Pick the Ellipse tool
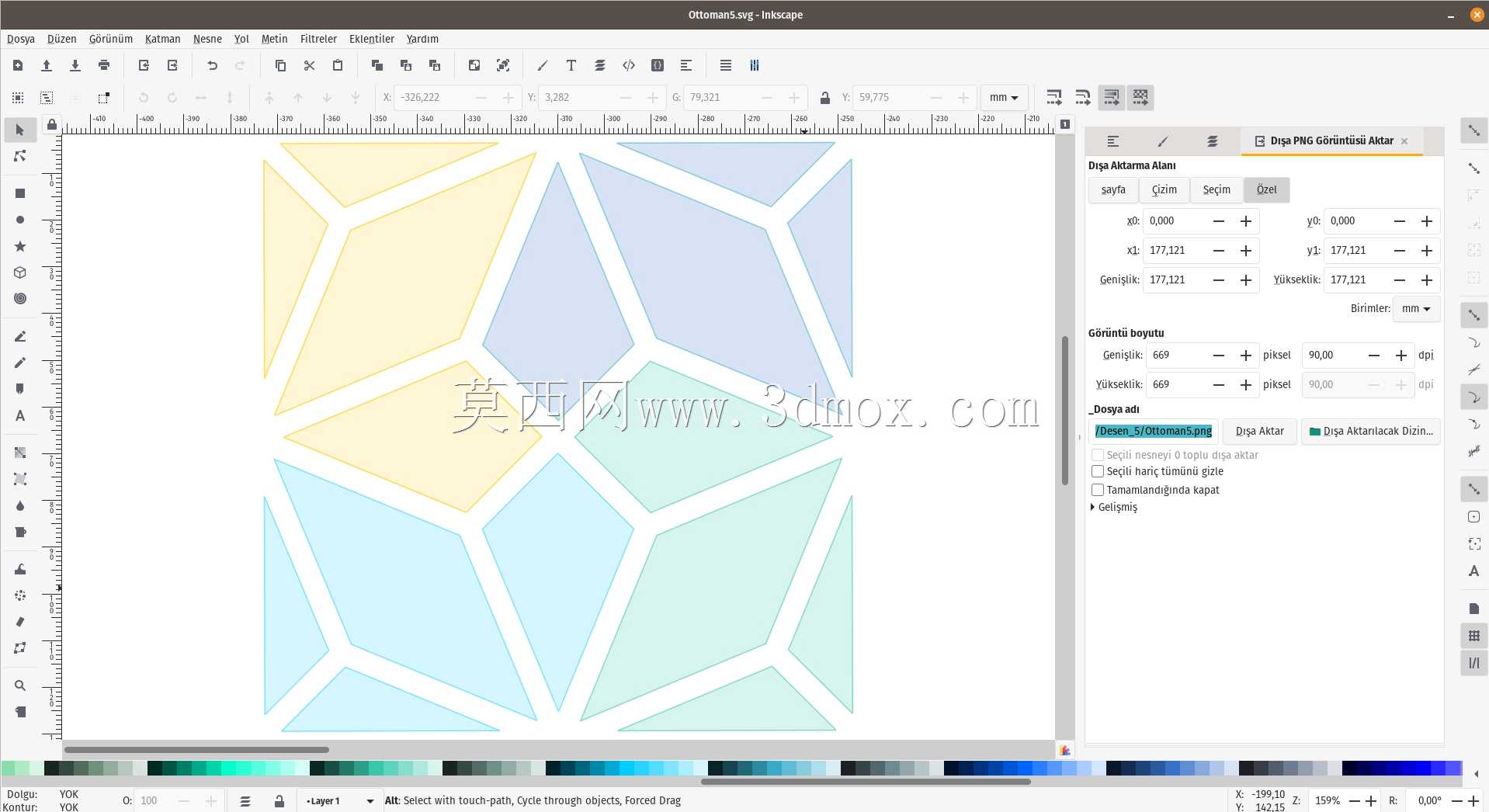Screen dimensions: 1489x812 (x=20, y=220)
